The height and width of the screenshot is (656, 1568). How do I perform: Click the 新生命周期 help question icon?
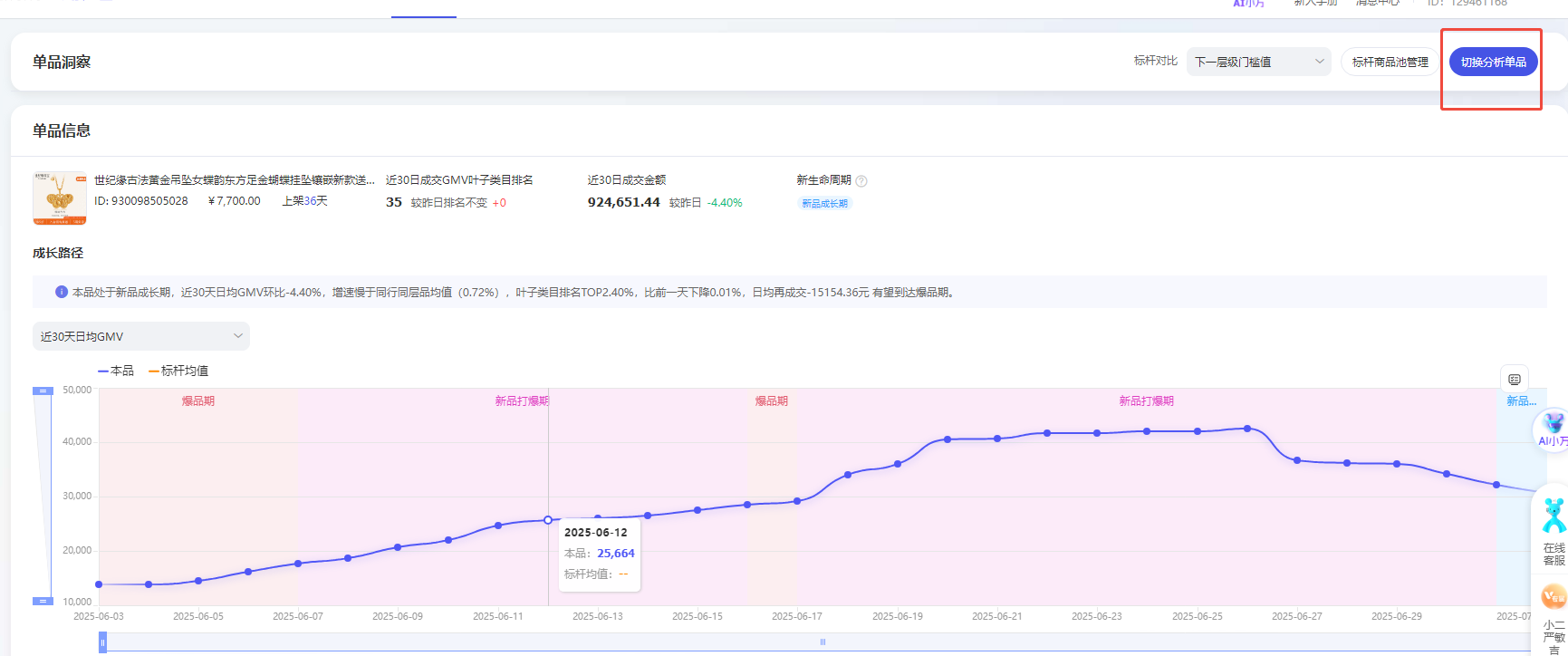[861, 181]
